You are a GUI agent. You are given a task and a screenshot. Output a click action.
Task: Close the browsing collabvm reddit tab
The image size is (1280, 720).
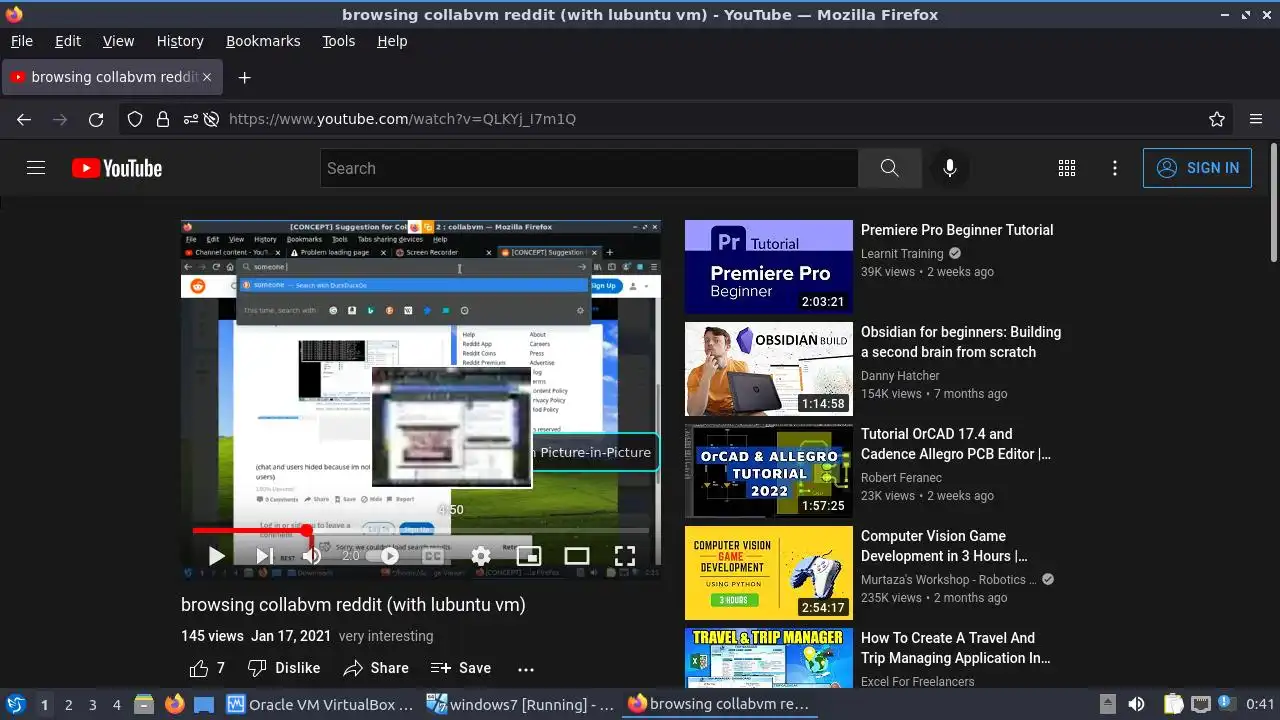coord(207,77)
